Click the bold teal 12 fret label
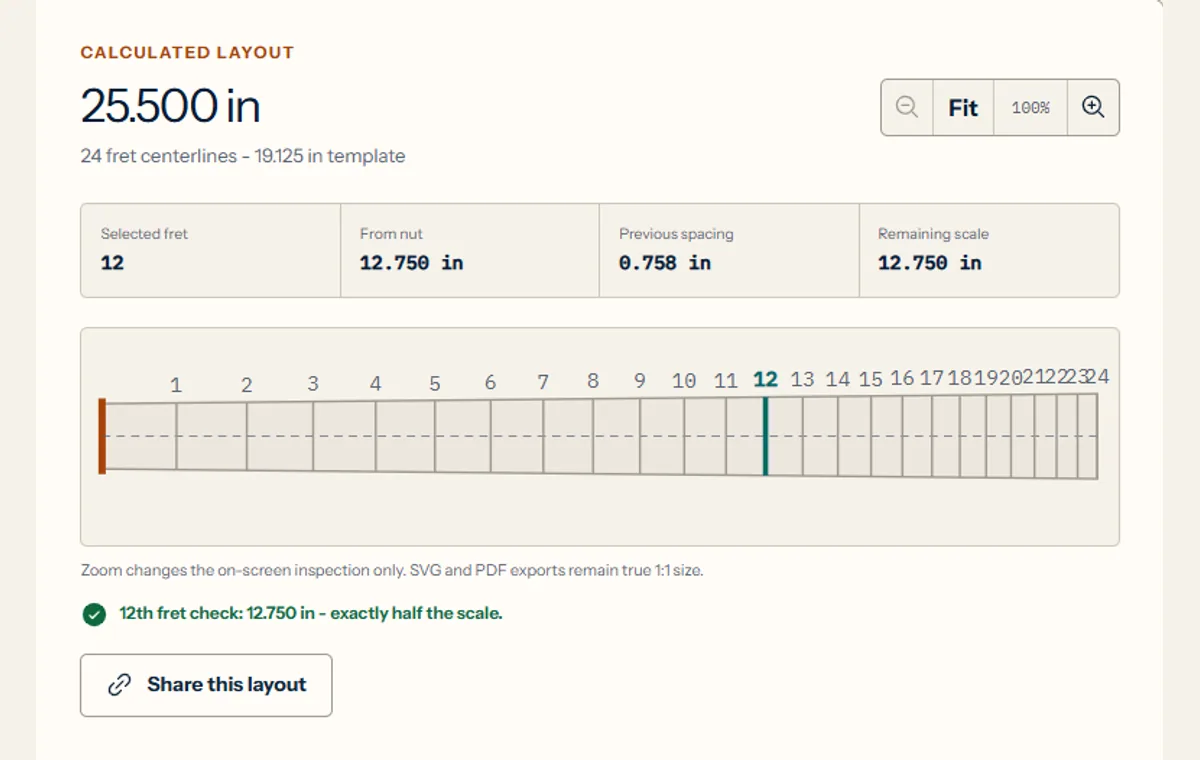Screen dimensions: 1200x760 coord(765,380)
